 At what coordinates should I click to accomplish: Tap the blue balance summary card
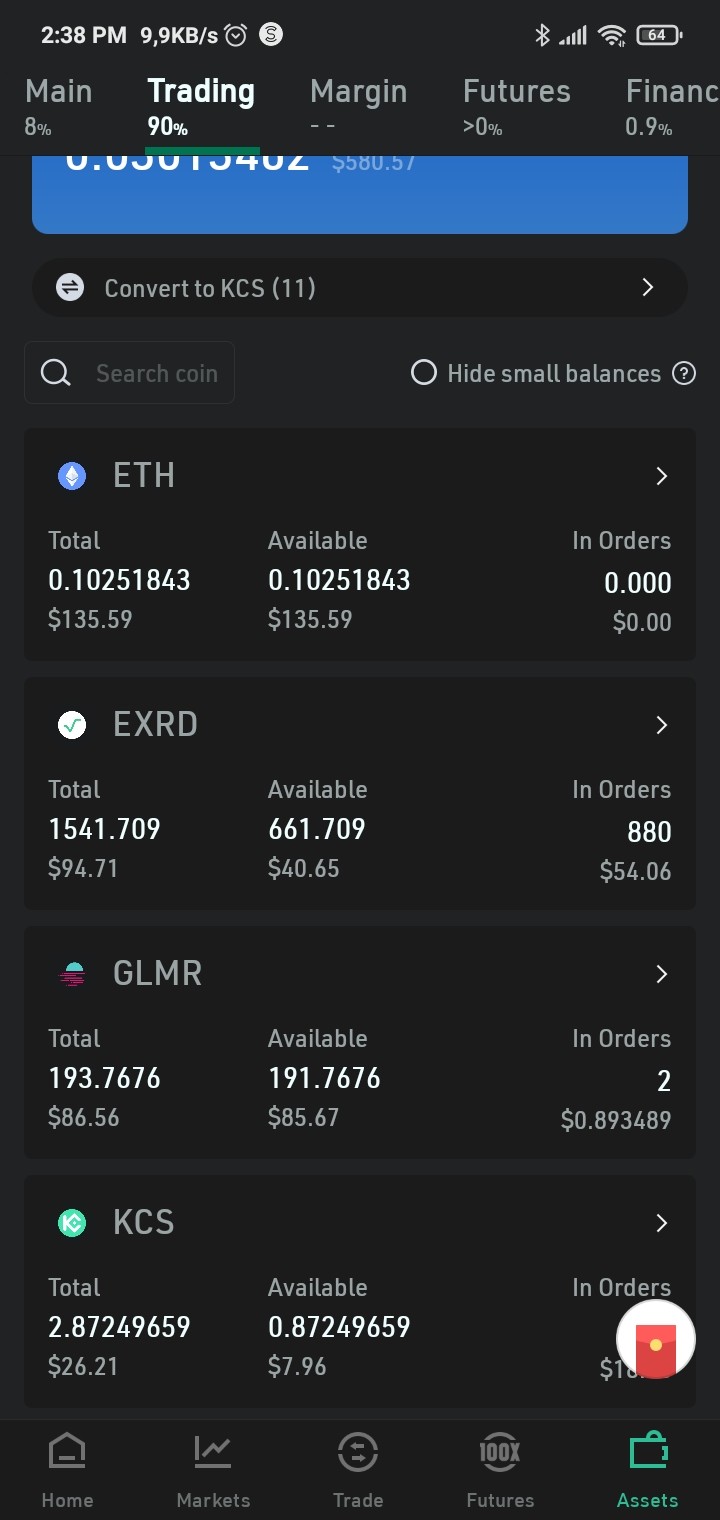360,194
